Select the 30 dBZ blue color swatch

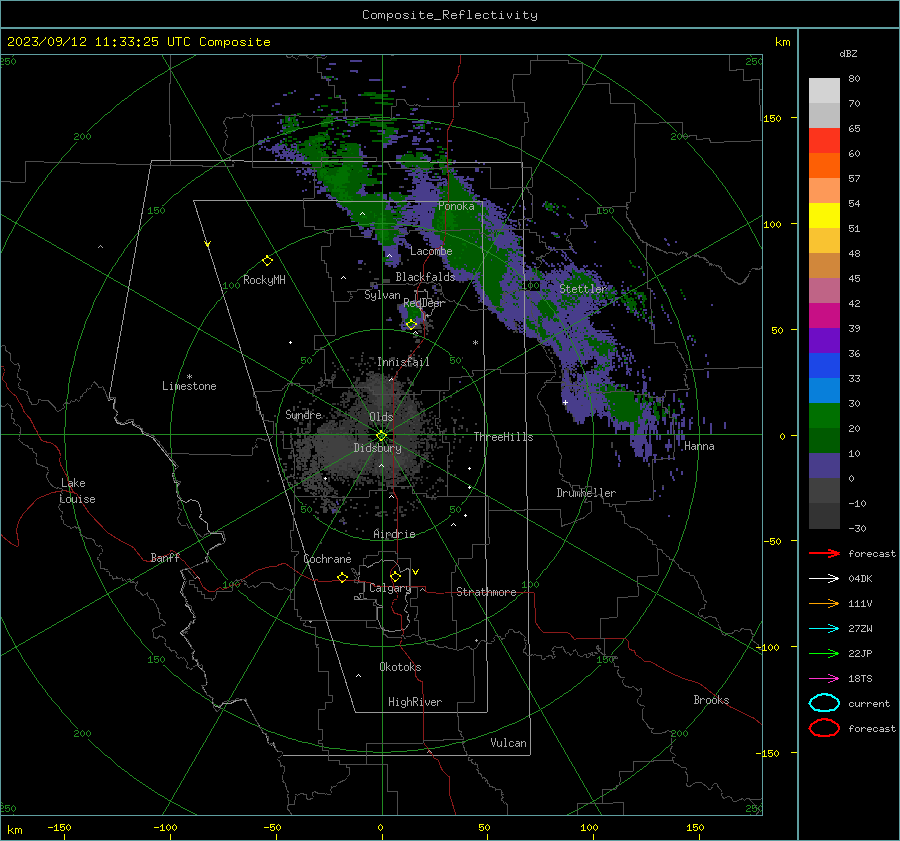pos(824,390)
